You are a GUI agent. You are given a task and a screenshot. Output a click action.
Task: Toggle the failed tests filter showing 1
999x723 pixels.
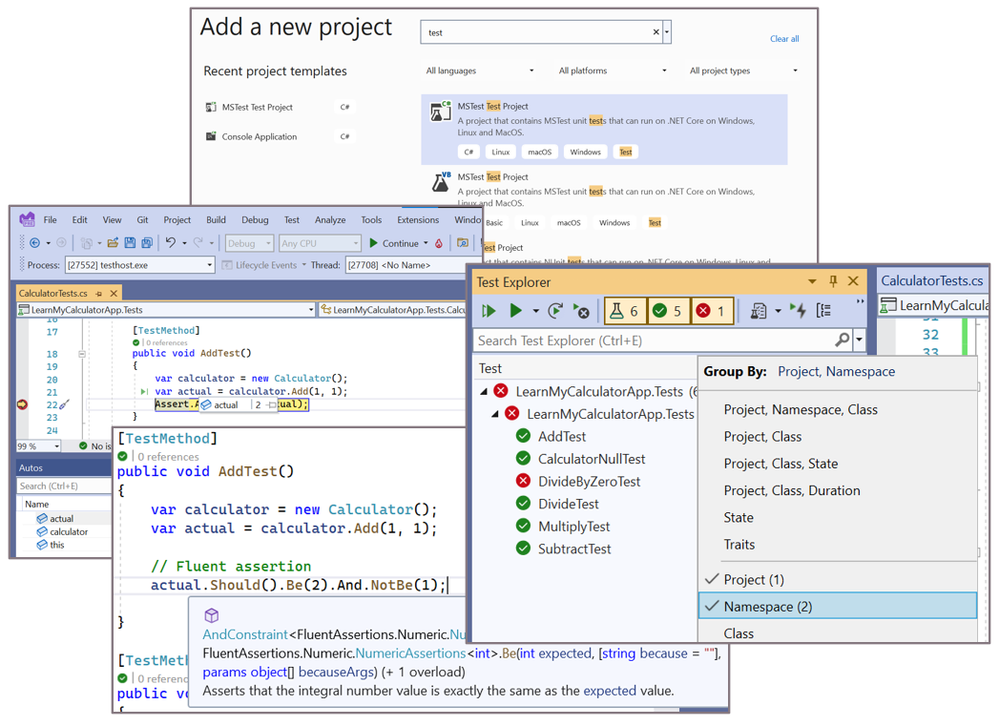tap(712, 311)
